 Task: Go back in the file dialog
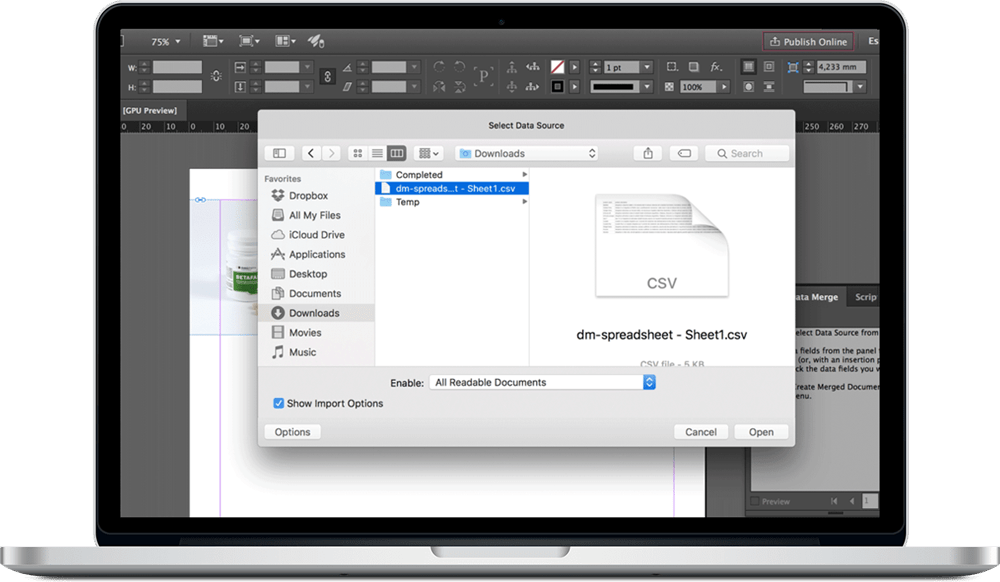click(x=311, y=153)
